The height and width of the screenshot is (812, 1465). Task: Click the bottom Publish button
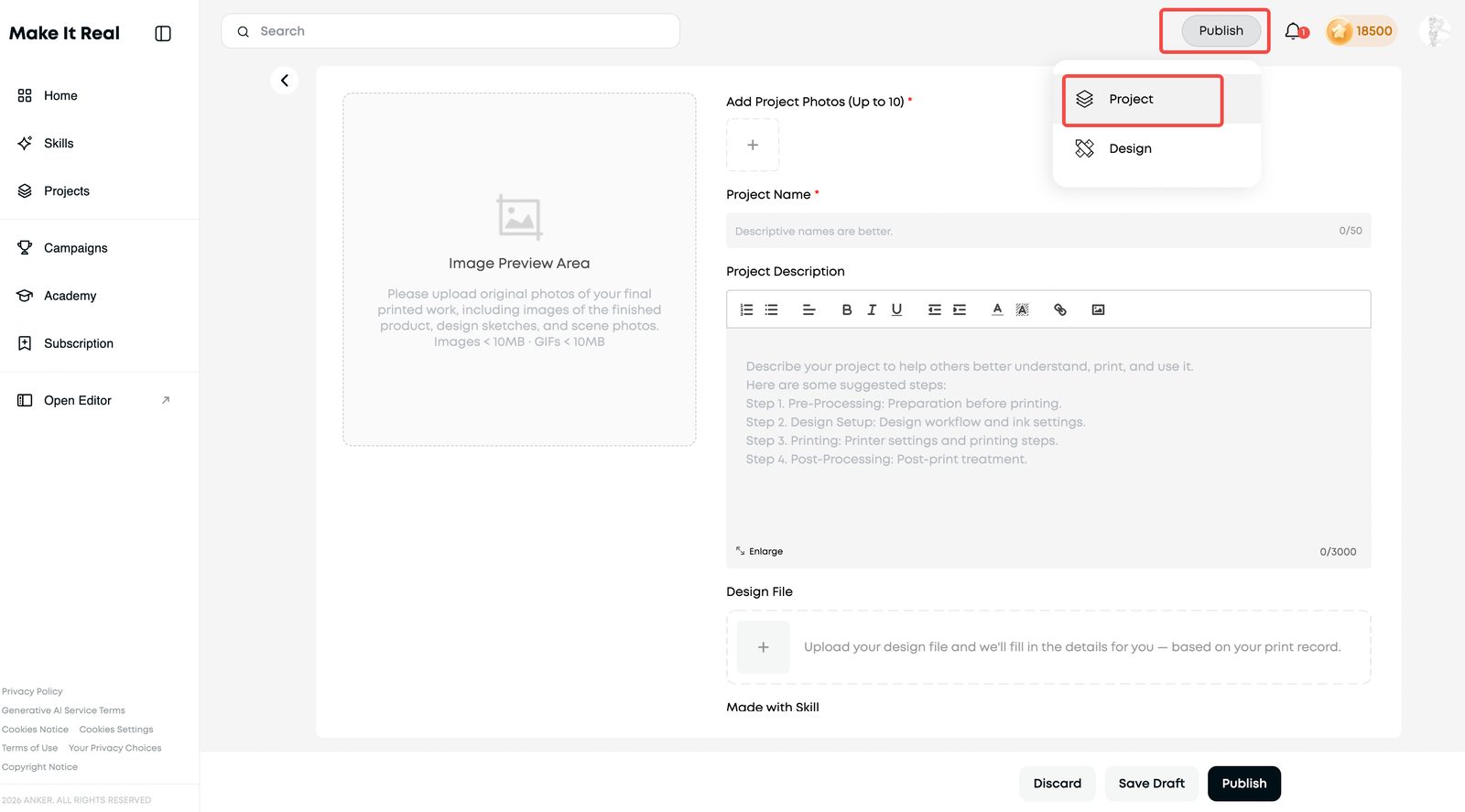1244,784
